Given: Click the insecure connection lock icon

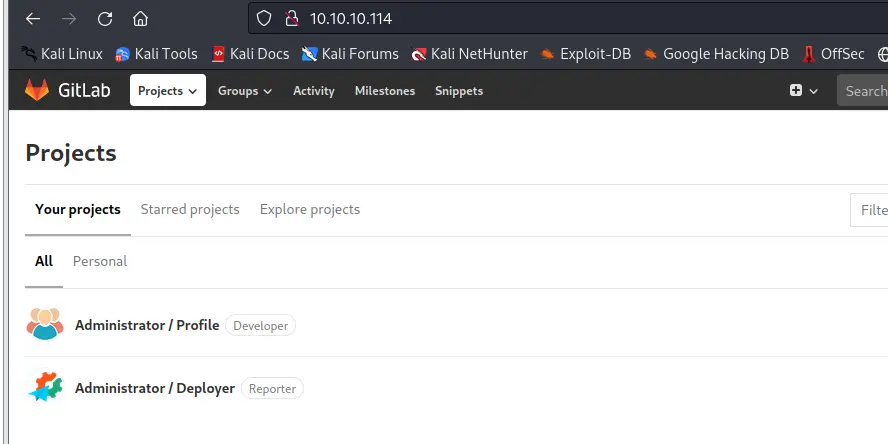Looking at the screenshot, I should (291, 18).
